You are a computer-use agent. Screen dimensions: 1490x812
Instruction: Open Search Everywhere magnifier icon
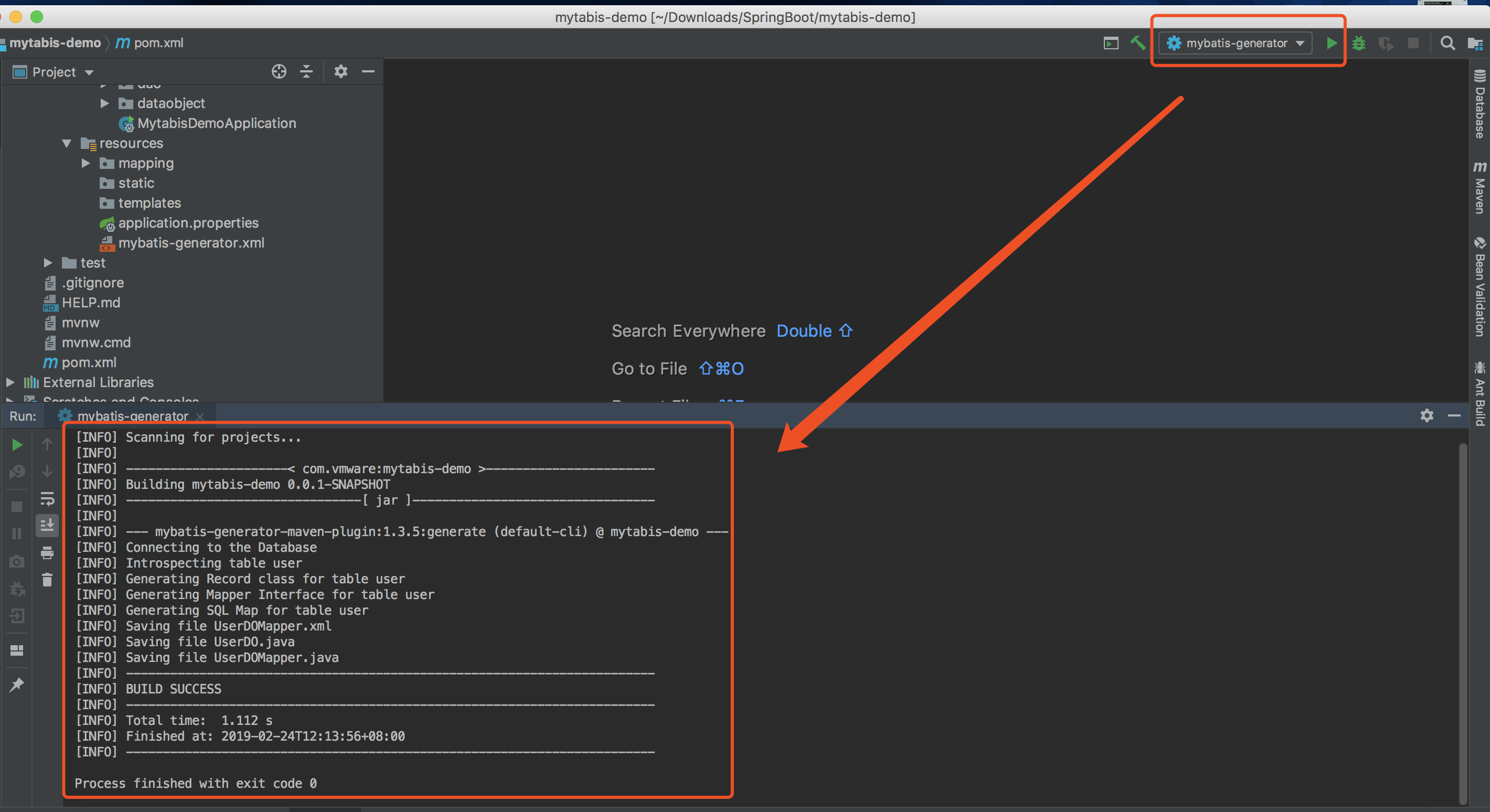pos(1447,44)
